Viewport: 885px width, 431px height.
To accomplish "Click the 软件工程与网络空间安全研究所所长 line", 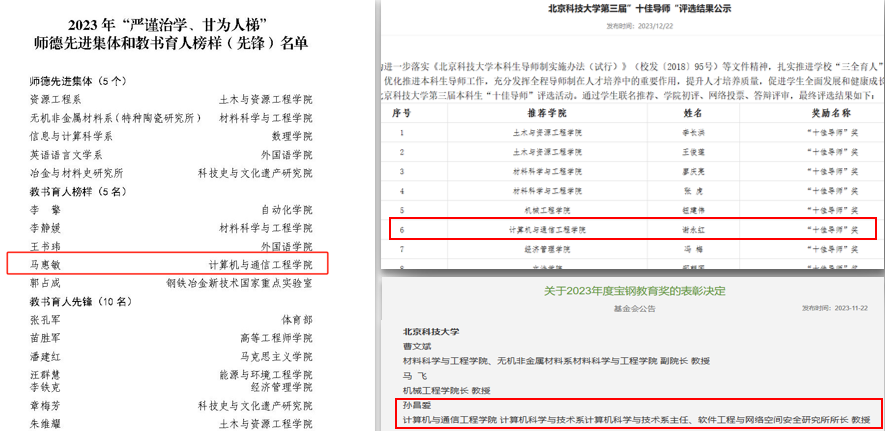I will coord(636,420).
